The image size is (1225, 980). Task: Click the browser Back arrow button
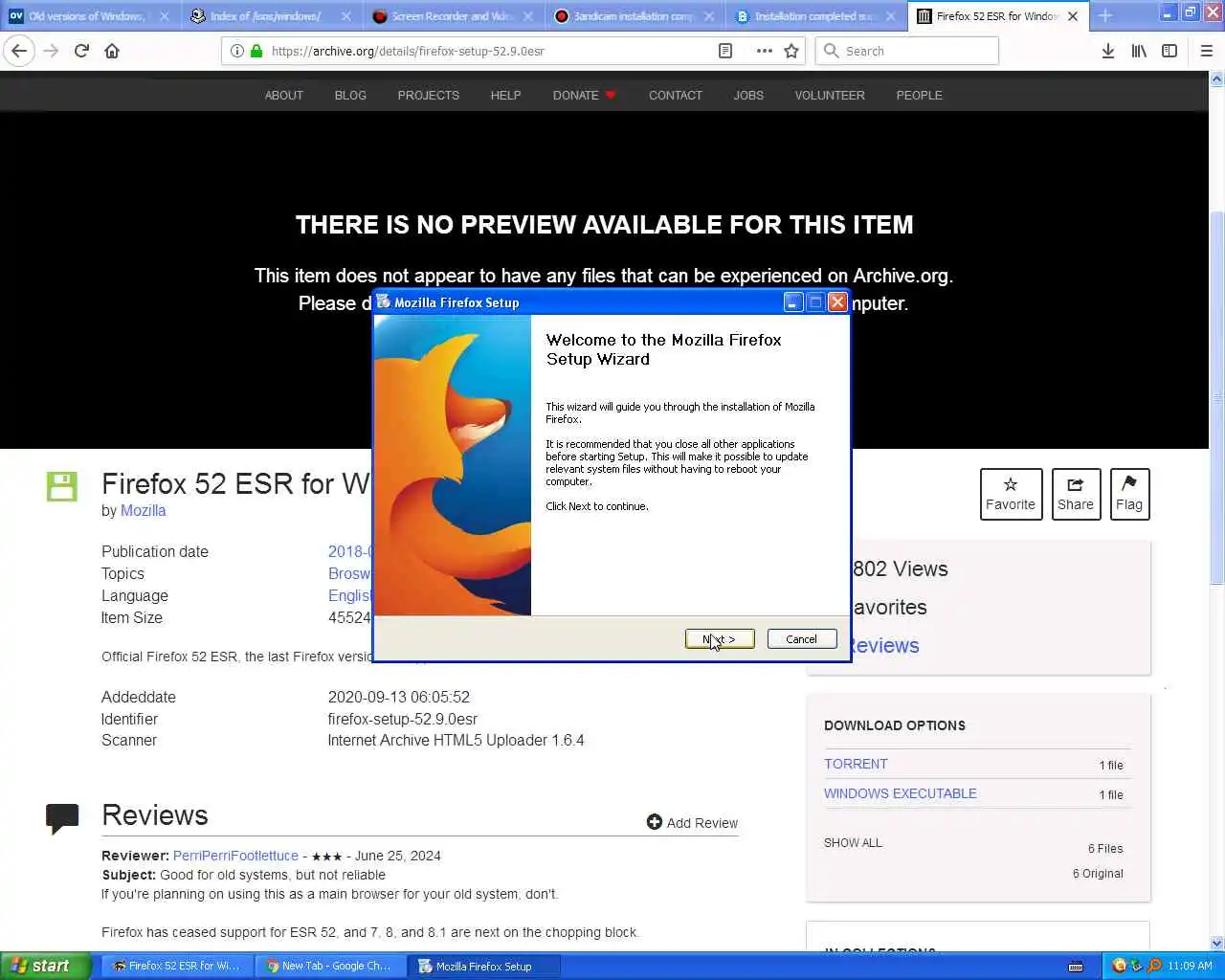point(19,51)
